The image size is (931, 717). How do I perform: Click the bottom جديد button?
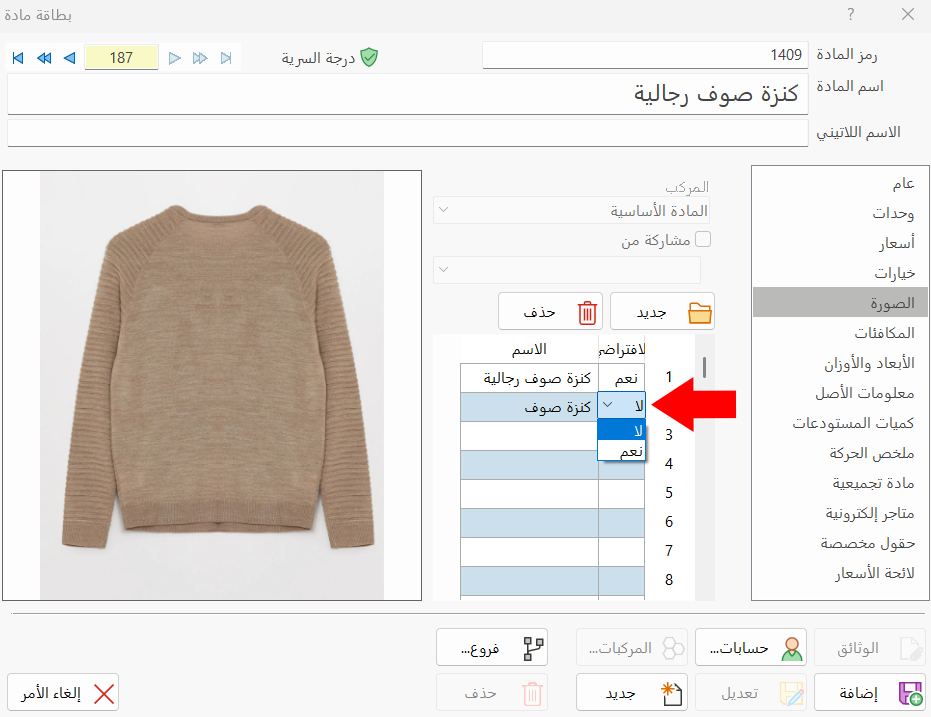[x=632, y=693]
